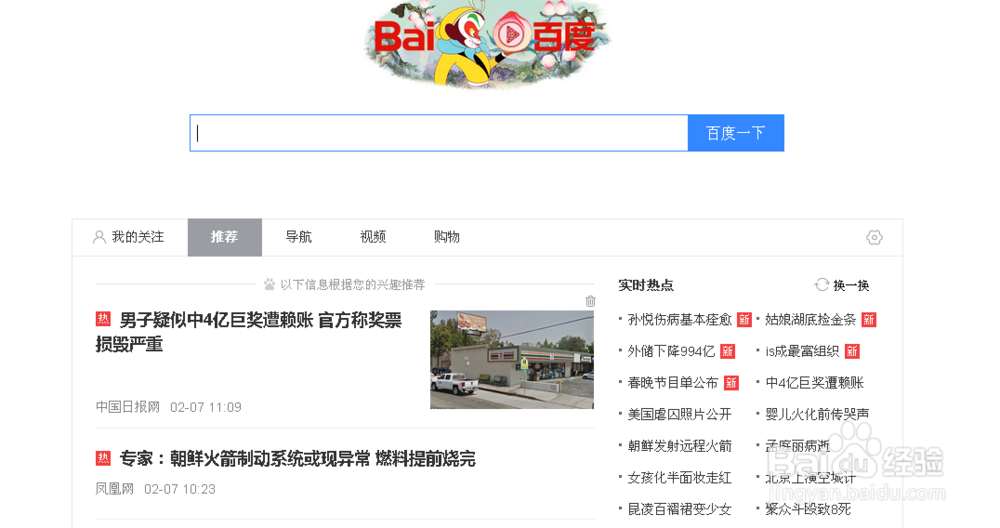Open headline 男子疑似中4亿巨奖遭赖账

[x=249, y=332]
